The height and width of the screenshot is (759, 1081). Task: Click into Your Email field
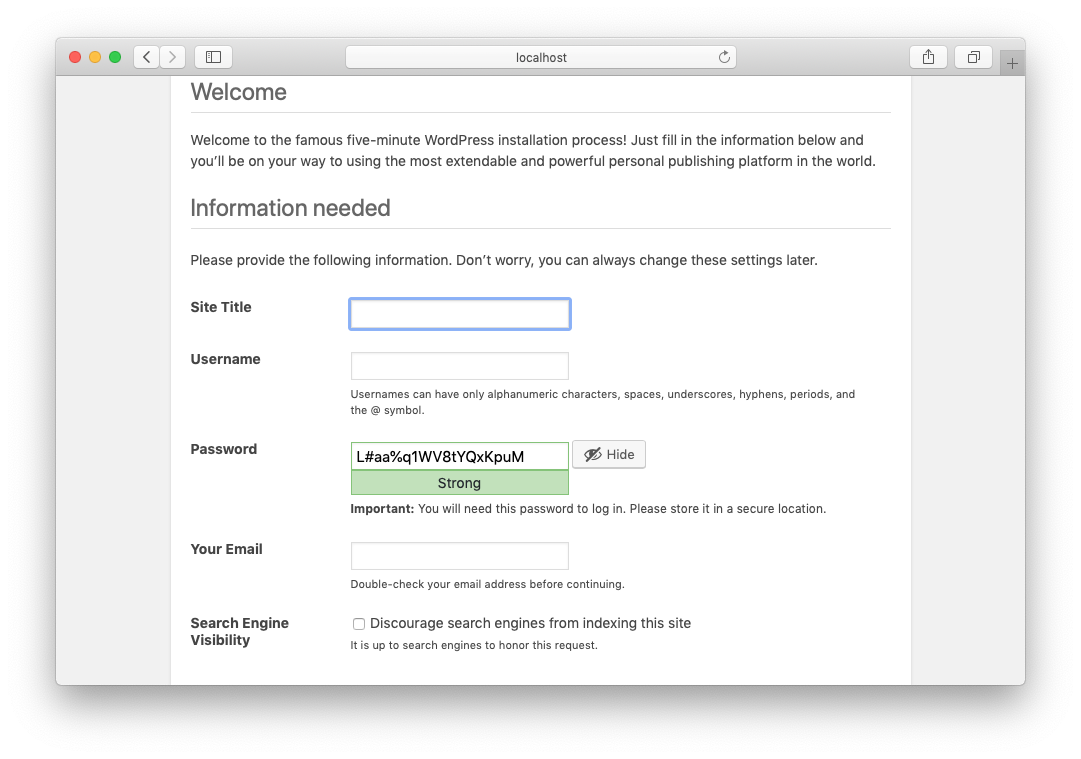tap(460, 556)
